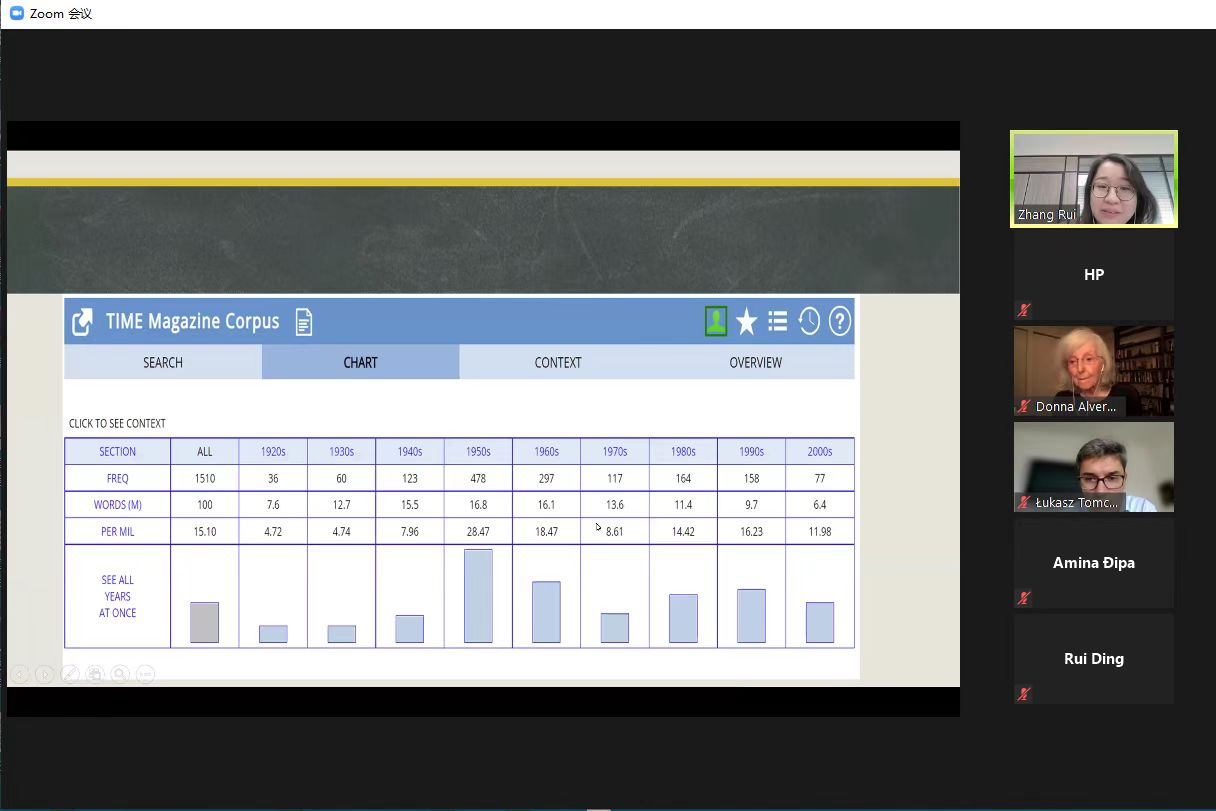Click the 1970s decade link
Image resolution: width=1216 pixels, height=811 pixels.
point(615,452)
